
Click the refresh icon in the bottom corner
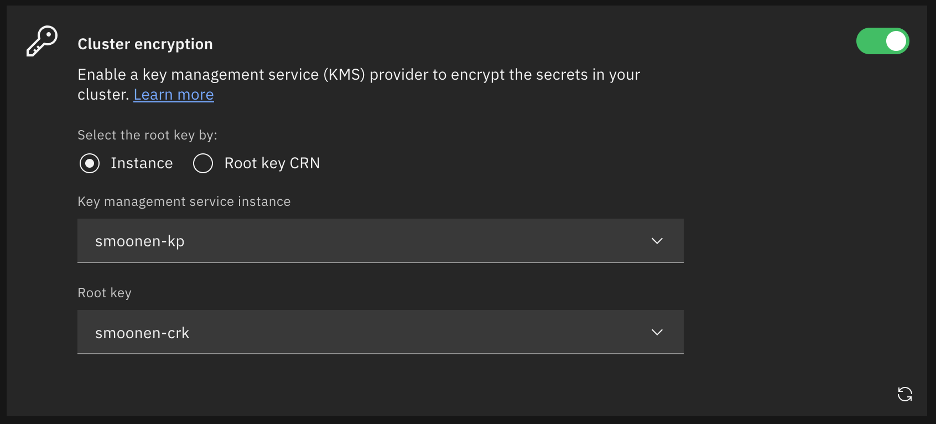point(905,394)
